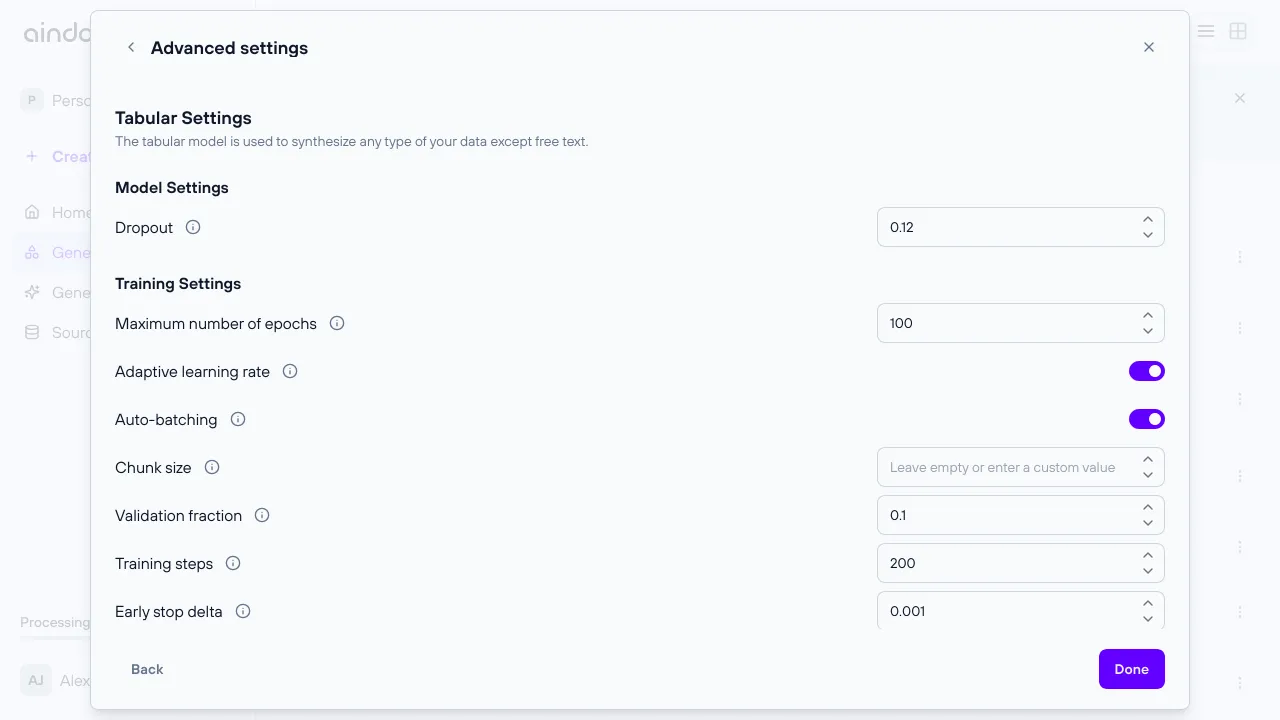Disable the Adaptive learning rate toggle

(x=1147, y=371)
